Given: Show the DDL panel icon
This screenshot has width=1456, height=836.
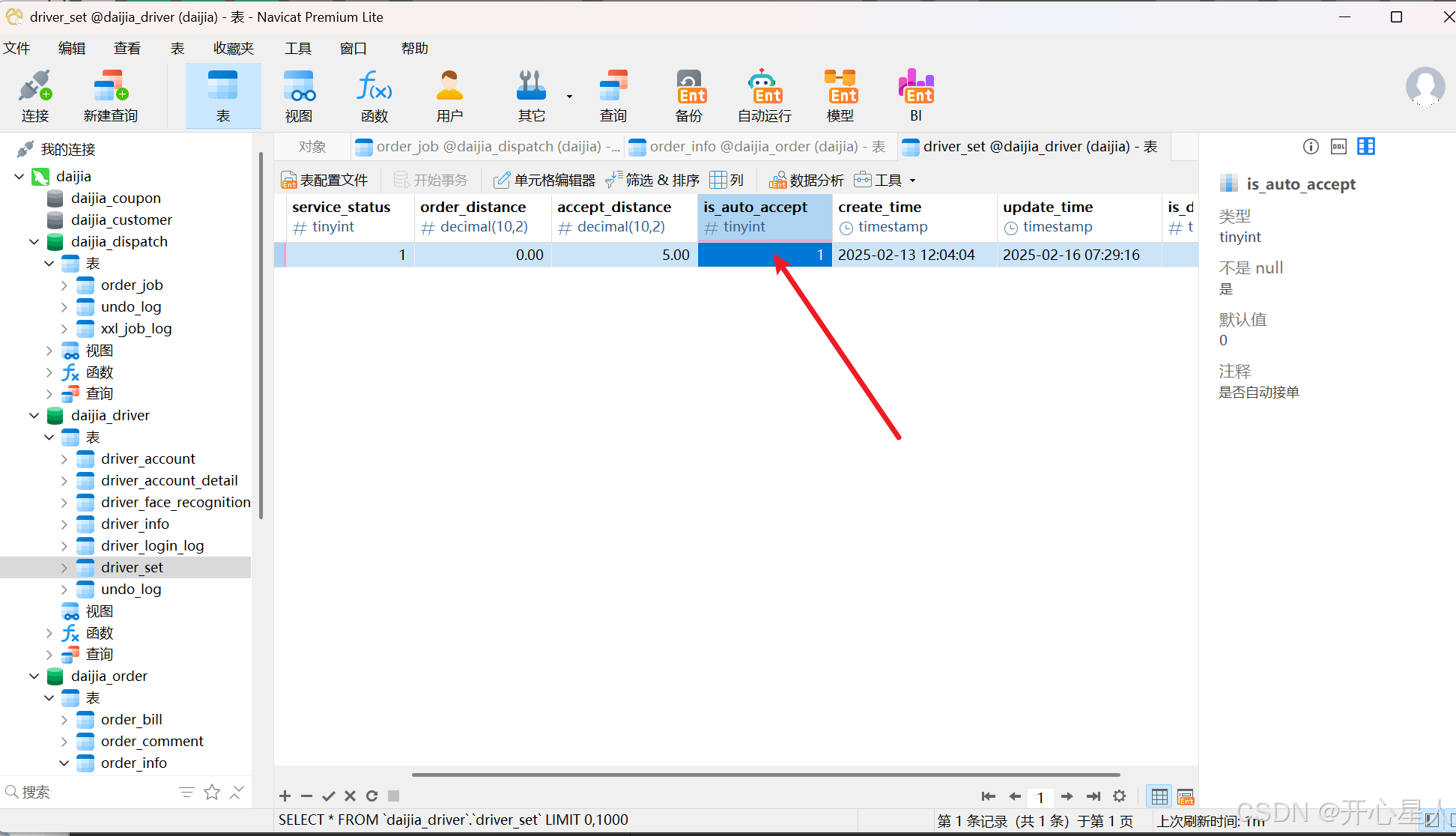Looking at the screenshot, I should pyautogui.click(x=1338, y=147).
